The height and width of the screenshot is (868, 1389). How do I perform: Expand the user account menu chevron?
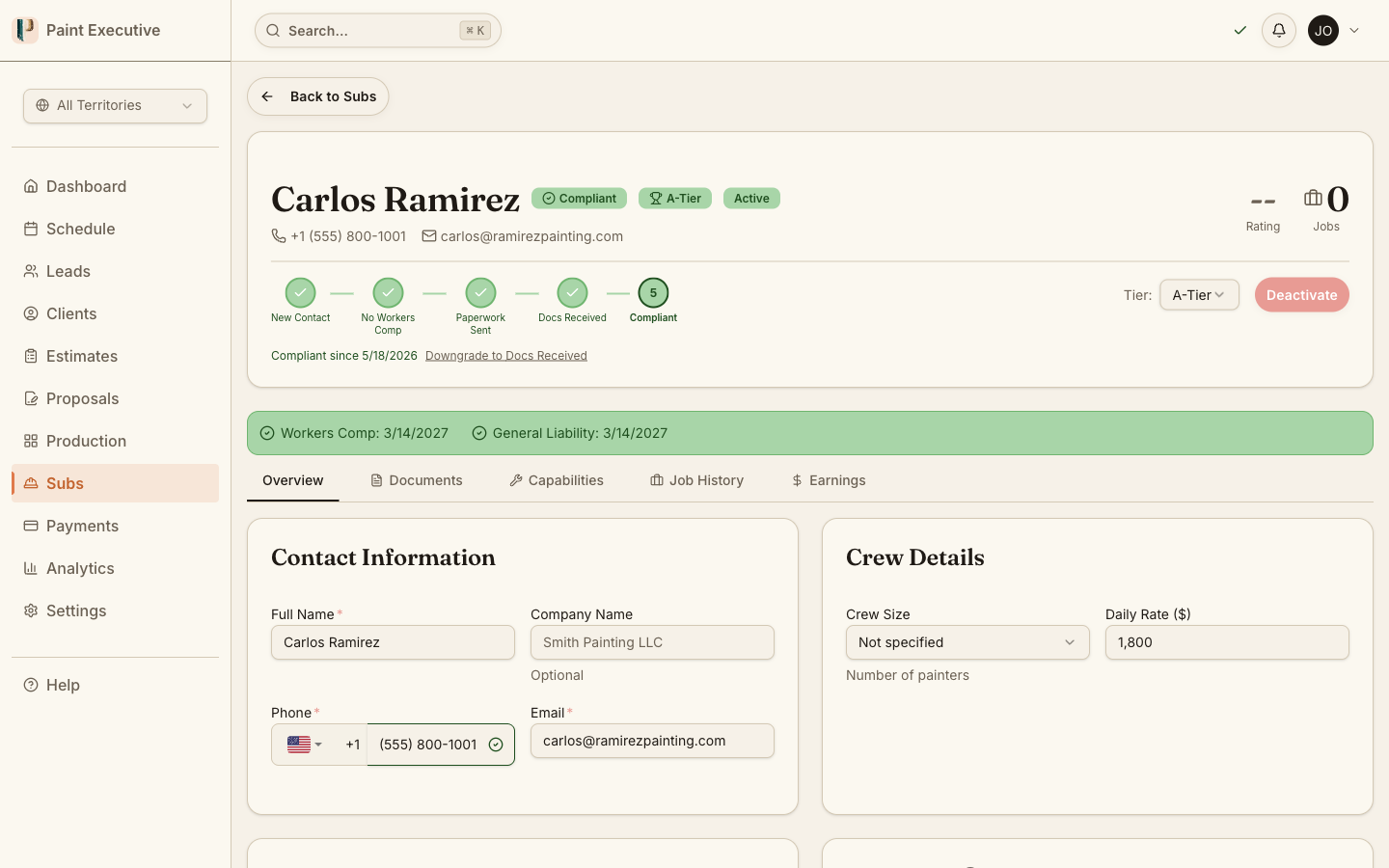(1354, 30)
